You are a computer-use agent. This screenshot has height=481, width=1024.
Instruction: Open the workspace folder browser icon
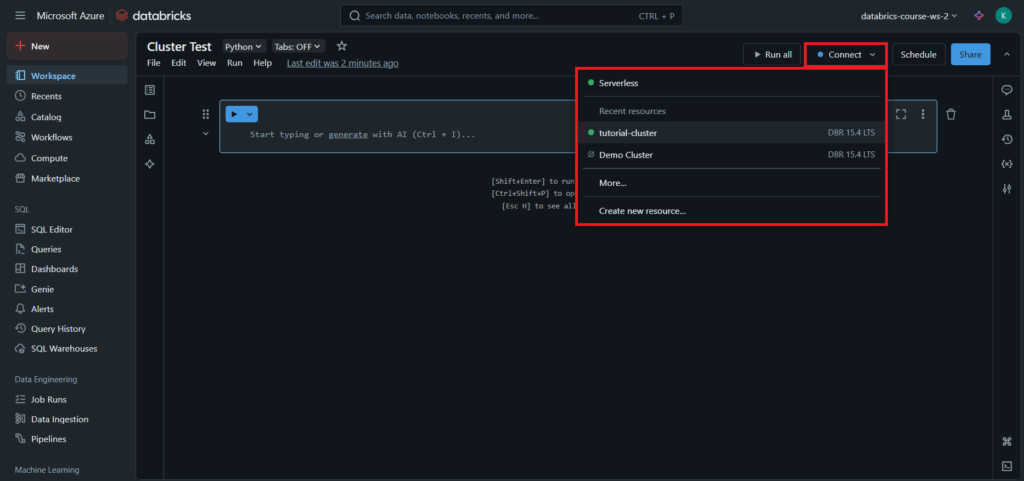click(150, 115)
